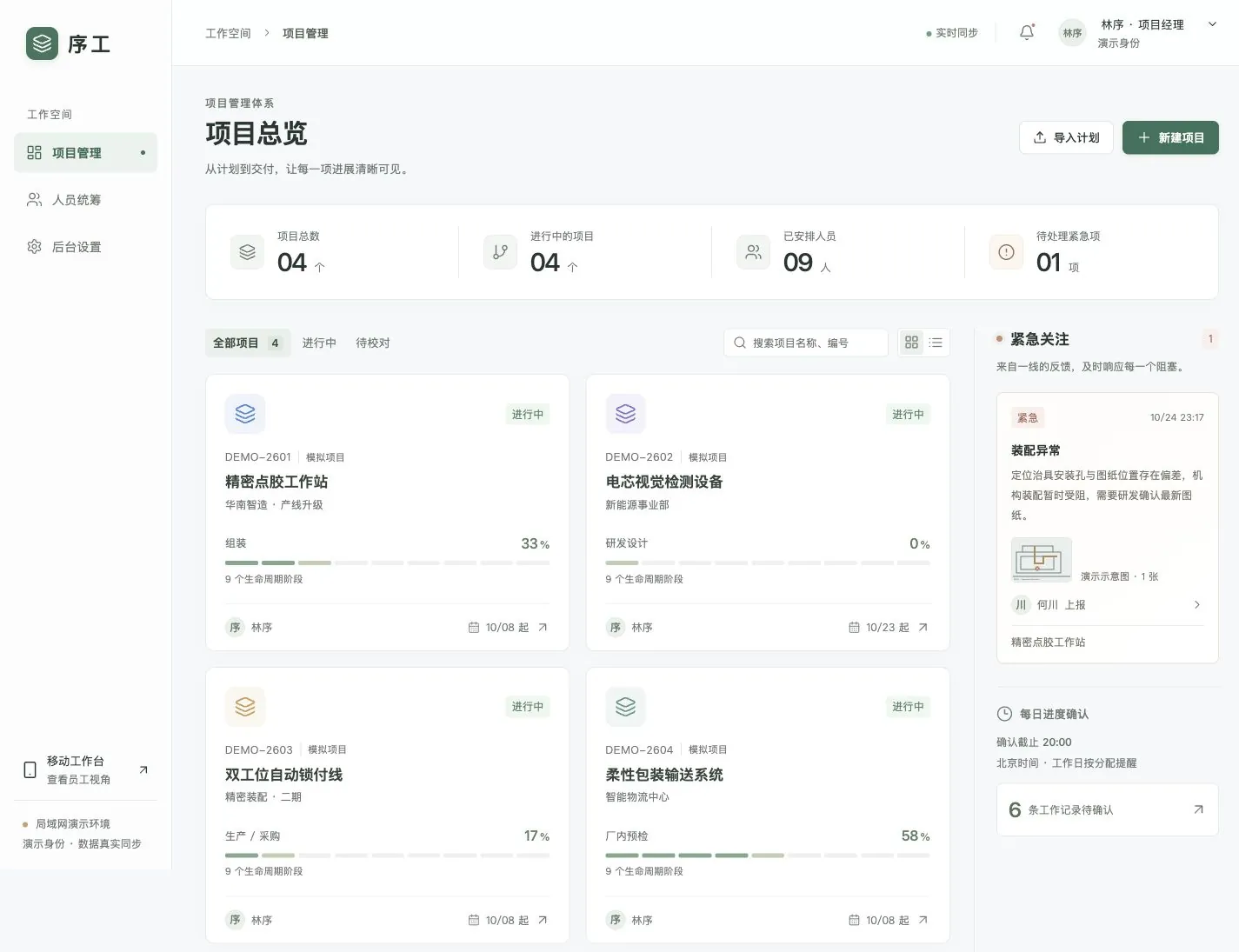
Task: Select the 进行中 filter tab
Action: point(319,343)
